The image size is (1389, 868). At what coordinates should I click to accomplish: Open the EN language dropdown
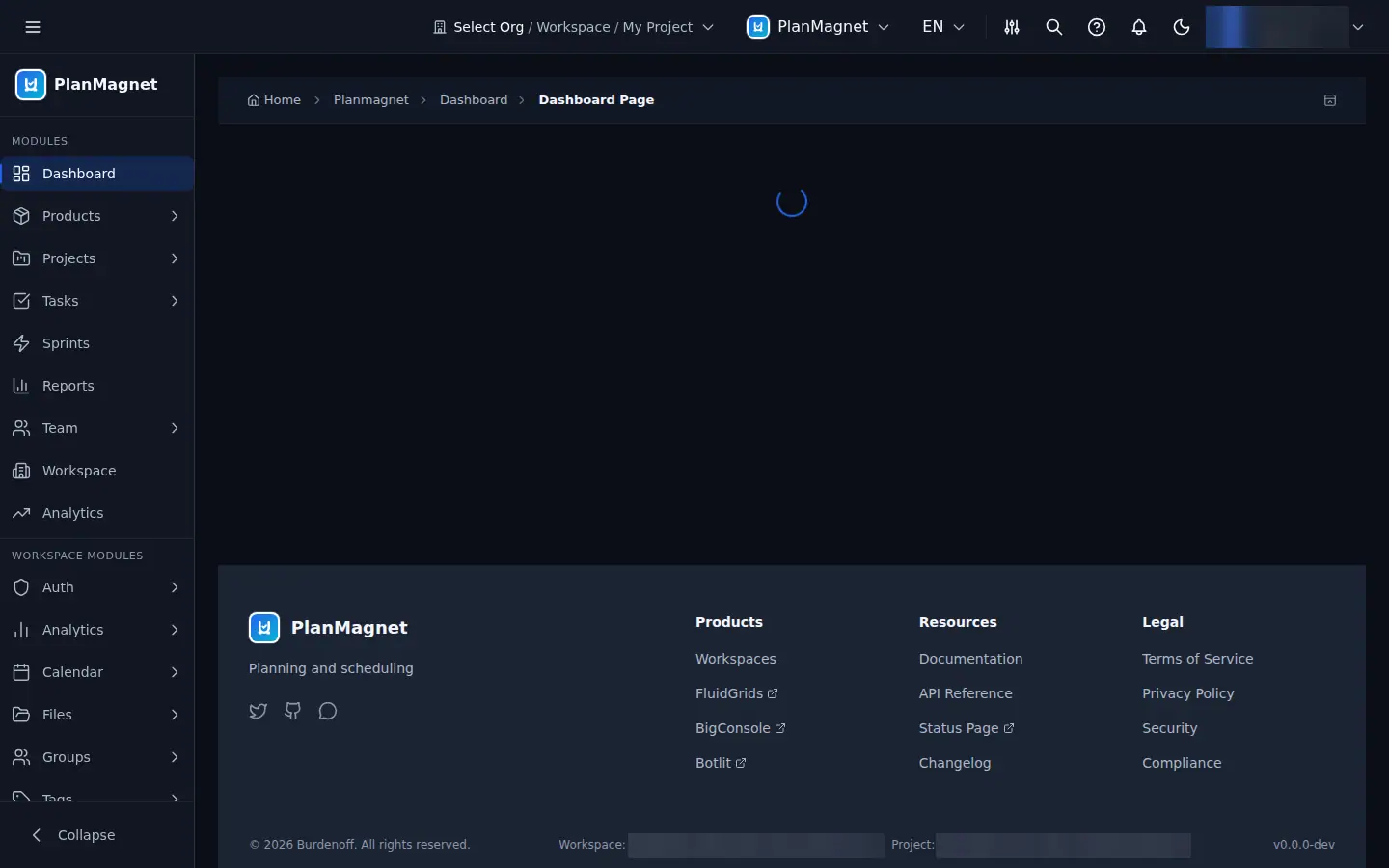(943, 27)
